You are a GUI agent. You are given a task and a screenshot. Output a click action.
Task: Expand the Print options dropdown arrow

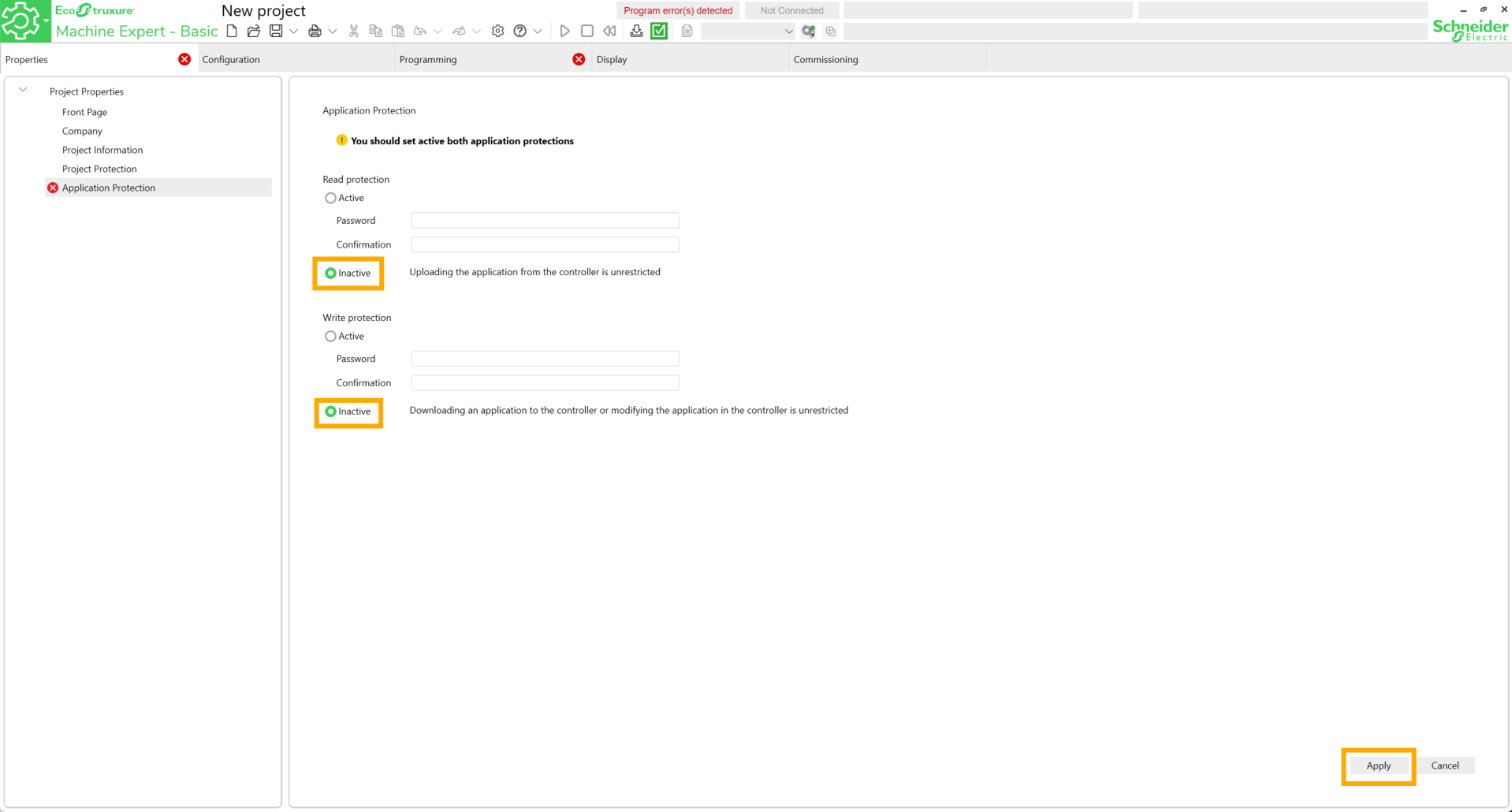333,32
